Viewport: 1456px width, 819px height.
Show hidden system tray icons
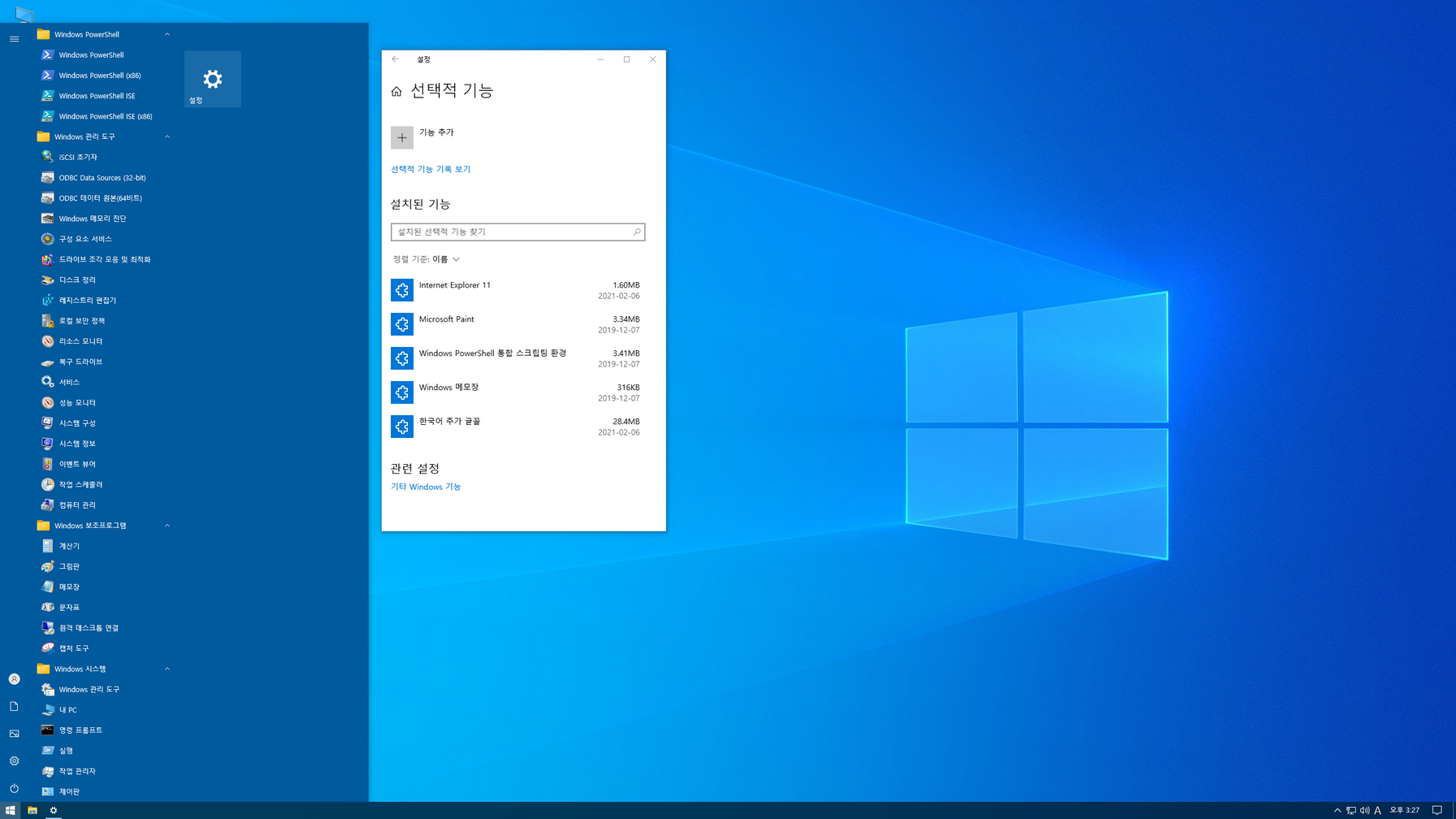(x=1337, y=810)
